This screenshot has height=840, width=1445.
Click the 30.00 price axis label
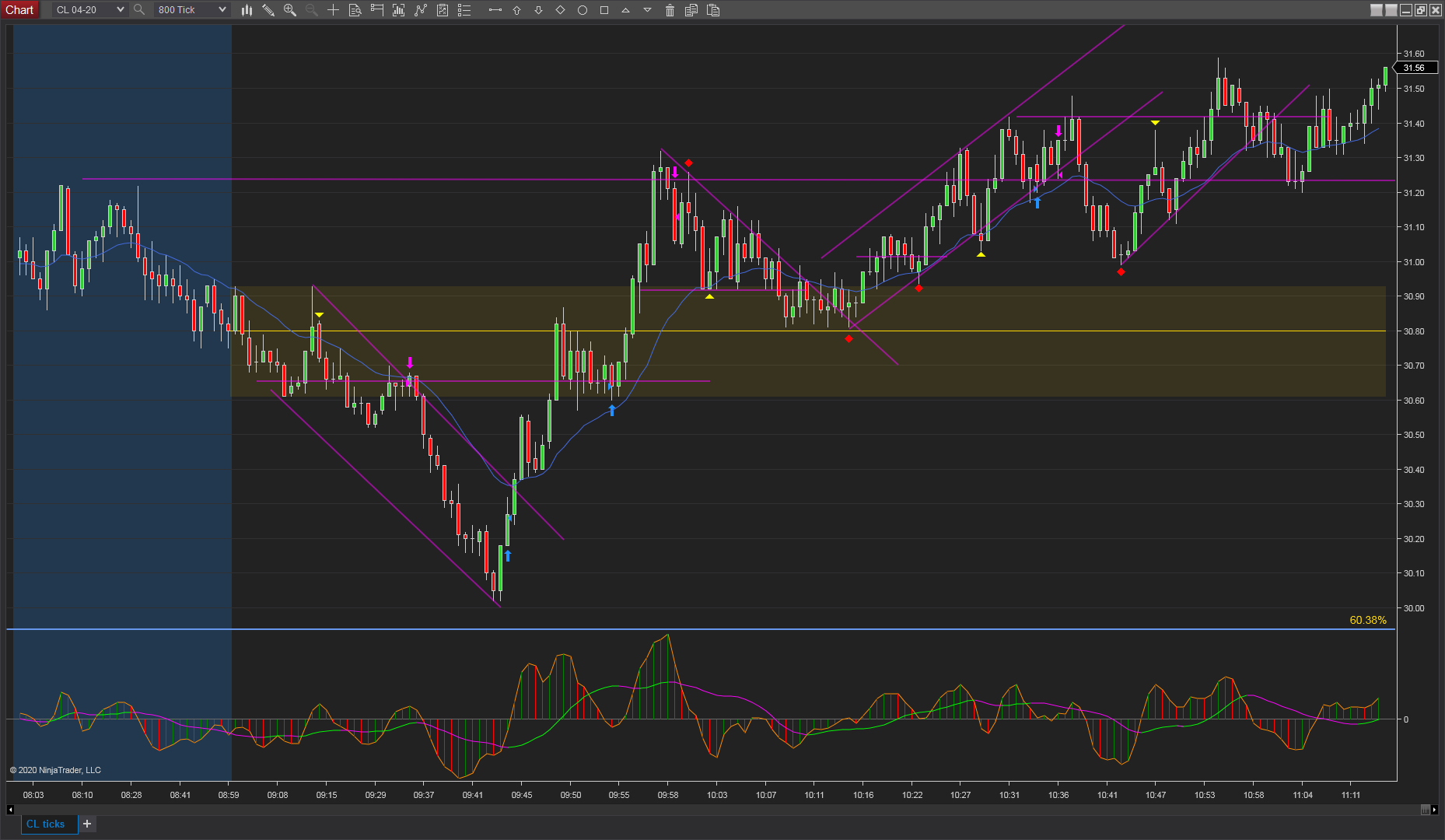(x=1414, y=608)
